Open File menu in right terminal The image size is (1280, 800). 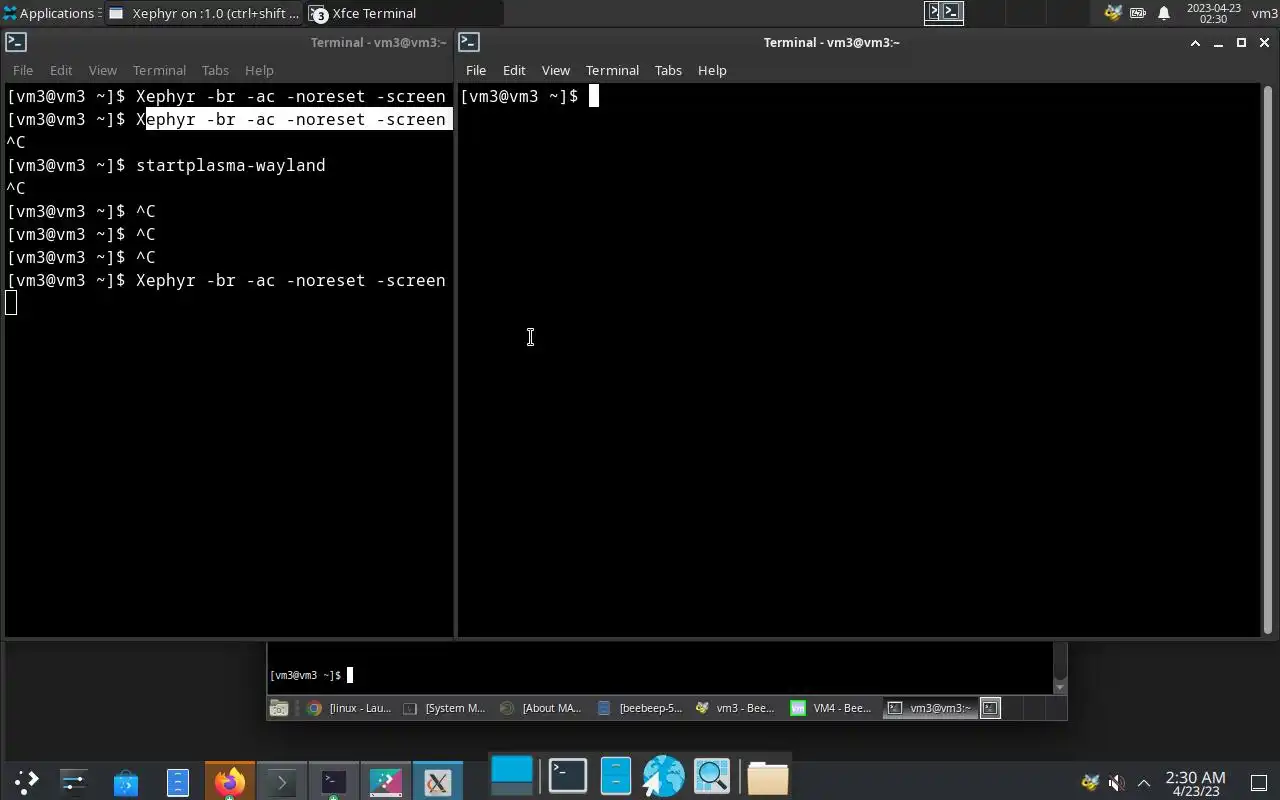pos(476,70)
